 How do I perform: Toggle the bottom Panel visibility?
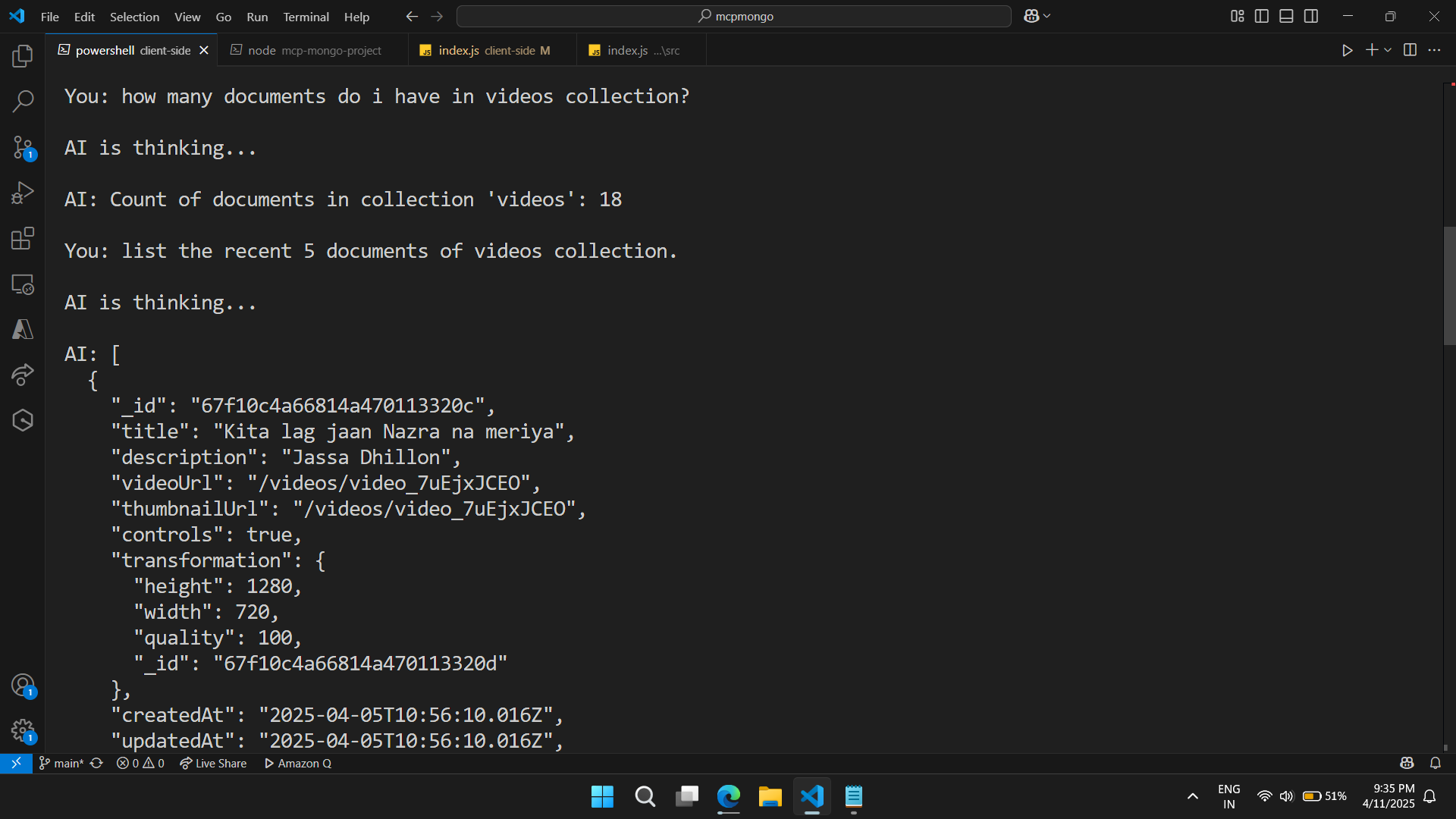coord(1286,16)
